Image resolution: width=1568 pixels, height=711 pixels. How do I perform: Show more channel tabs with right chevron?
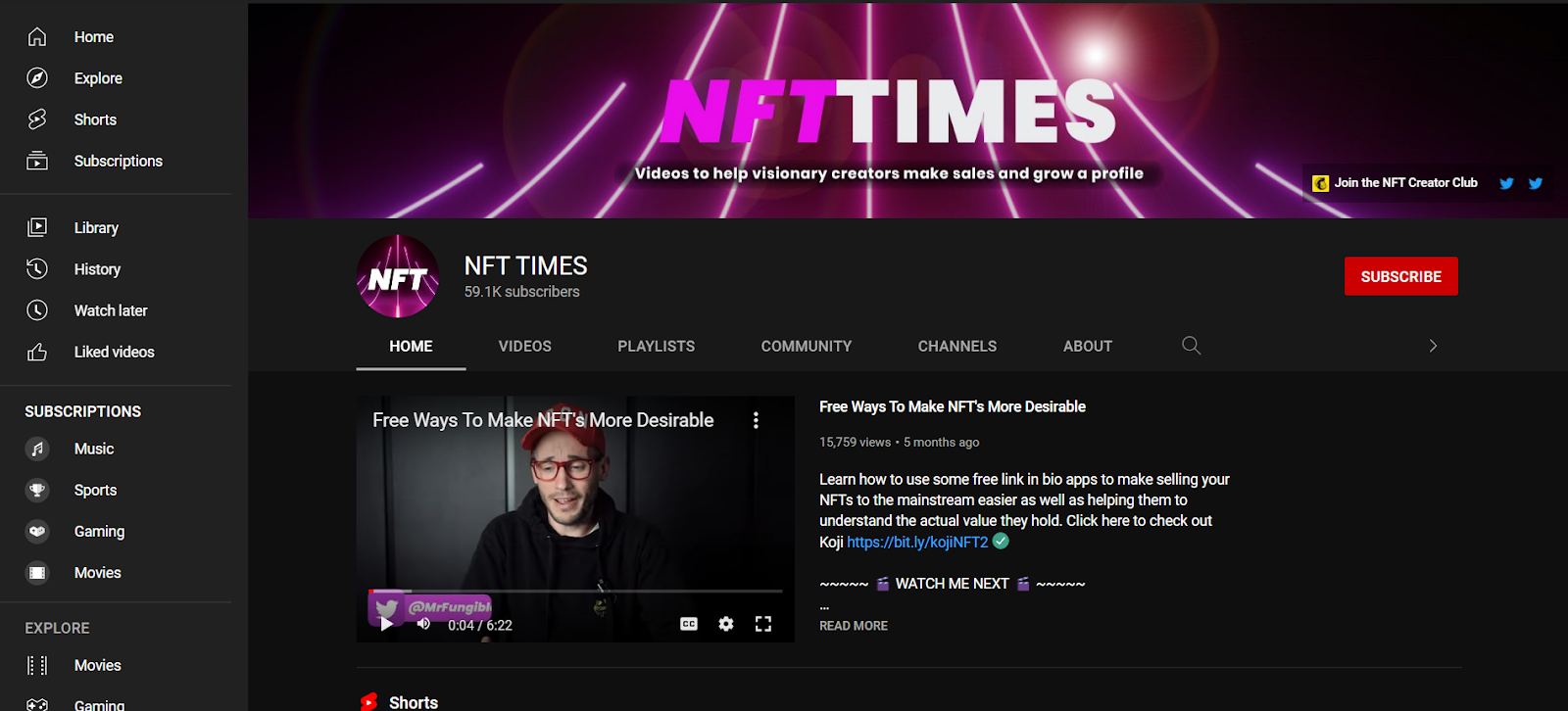[1433, 346]
